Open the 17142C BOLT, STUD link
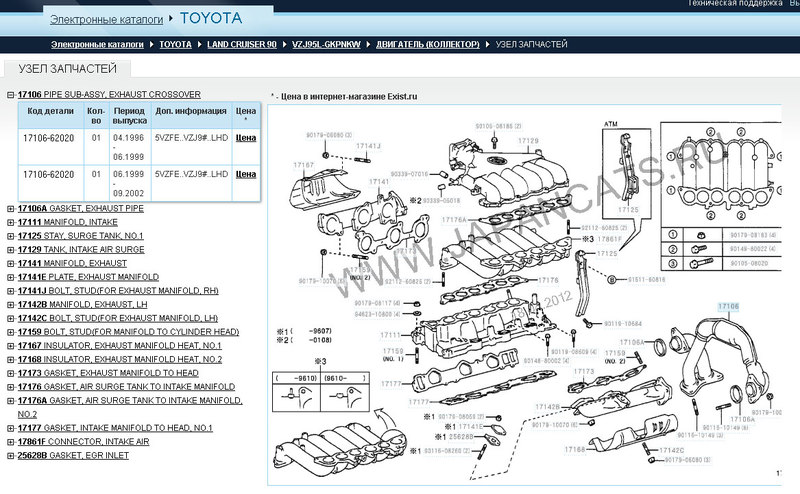 click(118, 318)
